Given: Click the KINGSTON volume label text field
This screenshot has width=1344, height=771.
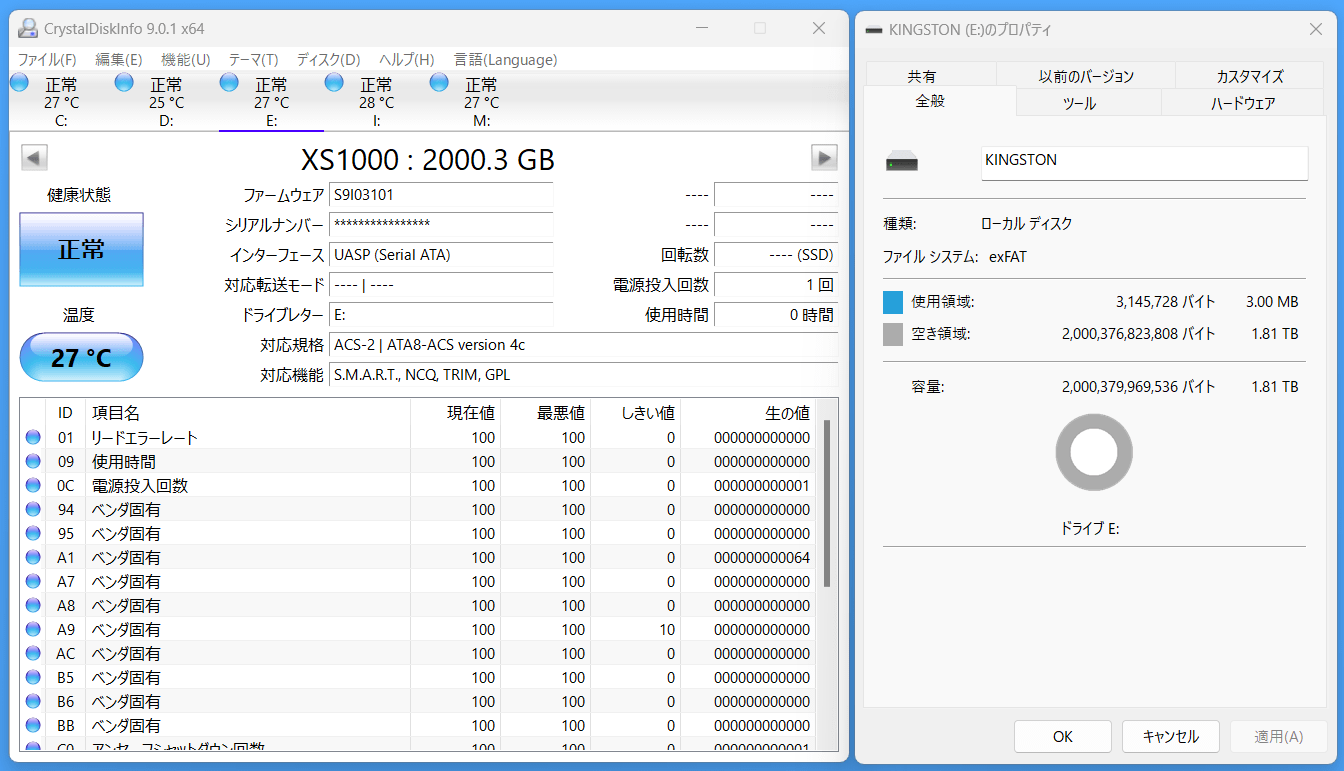Looking at the screenshot, I should pyautogui.click(x=1144, y=162).
